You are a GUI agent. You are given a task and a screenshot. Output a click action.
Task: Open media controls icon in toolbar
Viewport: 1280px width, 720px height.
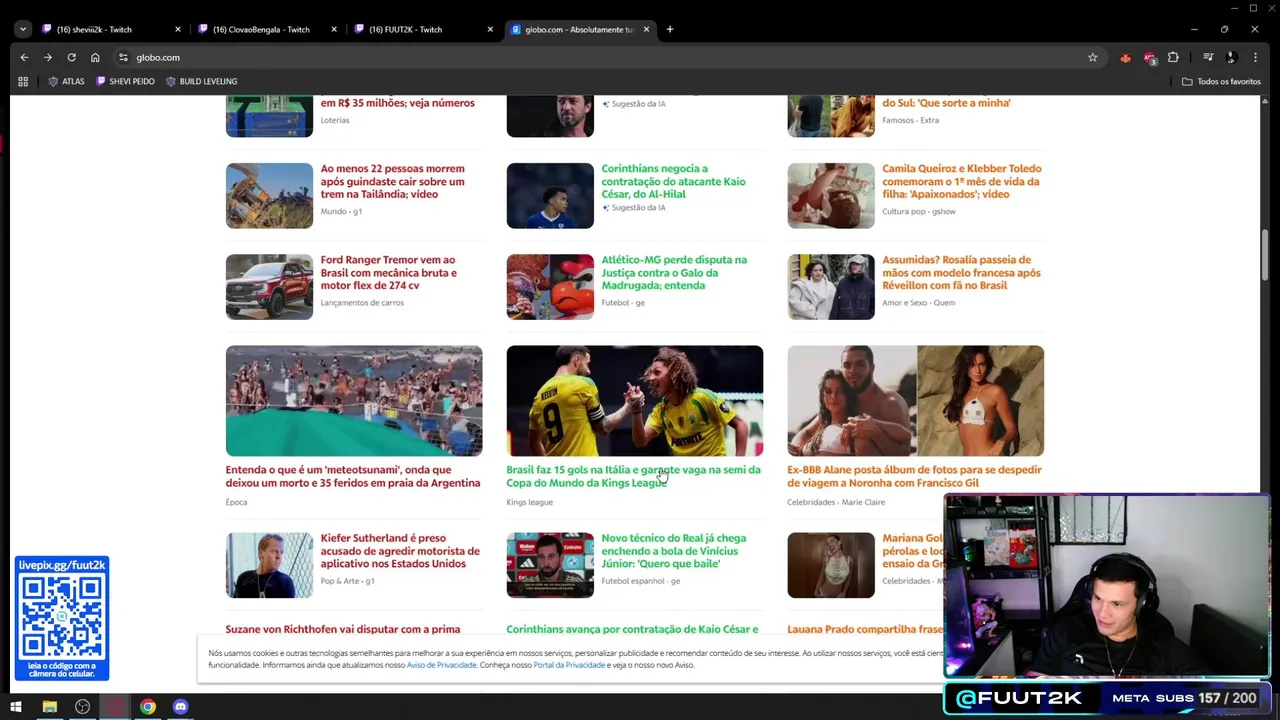[x=1208, y=57]
